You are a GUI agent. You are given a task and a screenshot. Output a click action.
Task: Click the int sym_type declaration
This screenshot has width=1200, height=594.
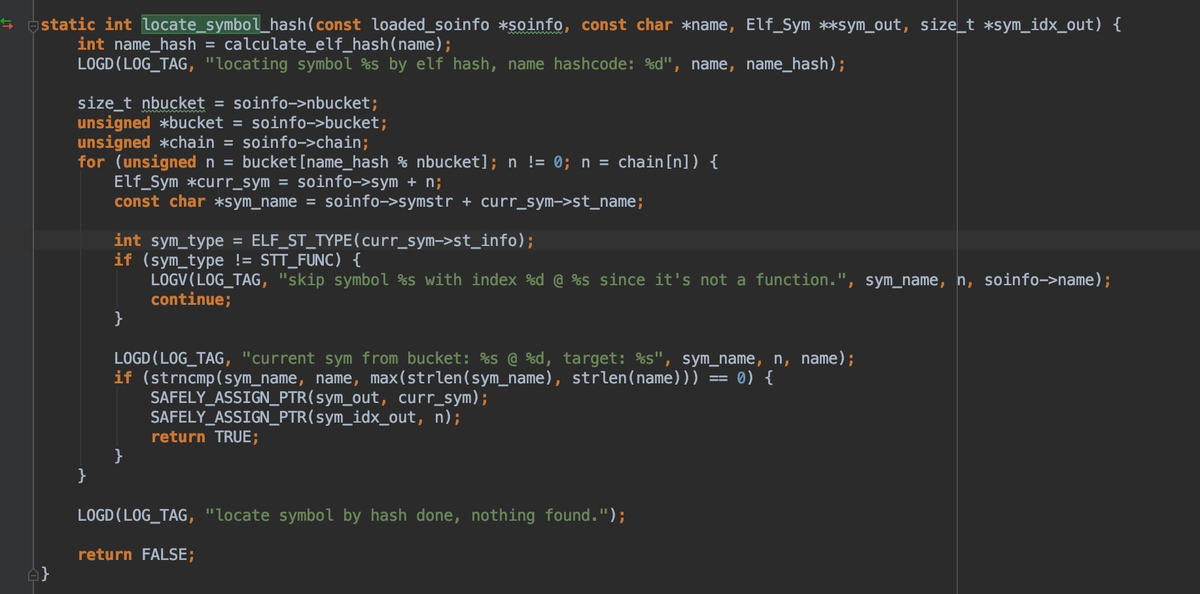pyautogui.click(x=169, y=241)
